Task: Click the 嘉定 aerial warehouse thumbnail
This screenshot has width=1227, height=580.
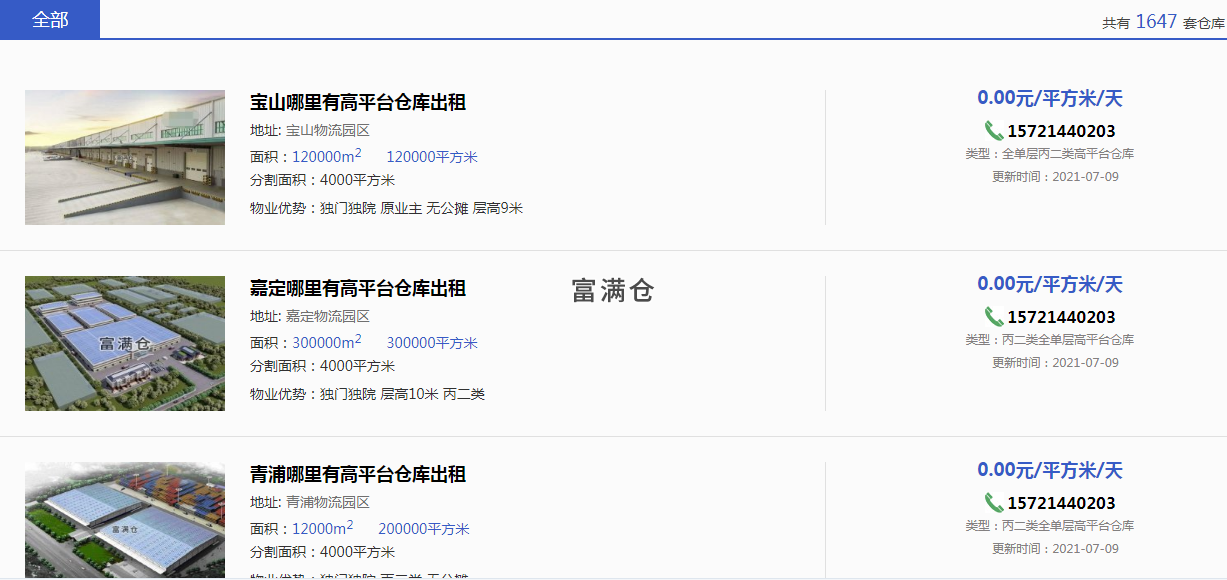Action: 125,343
